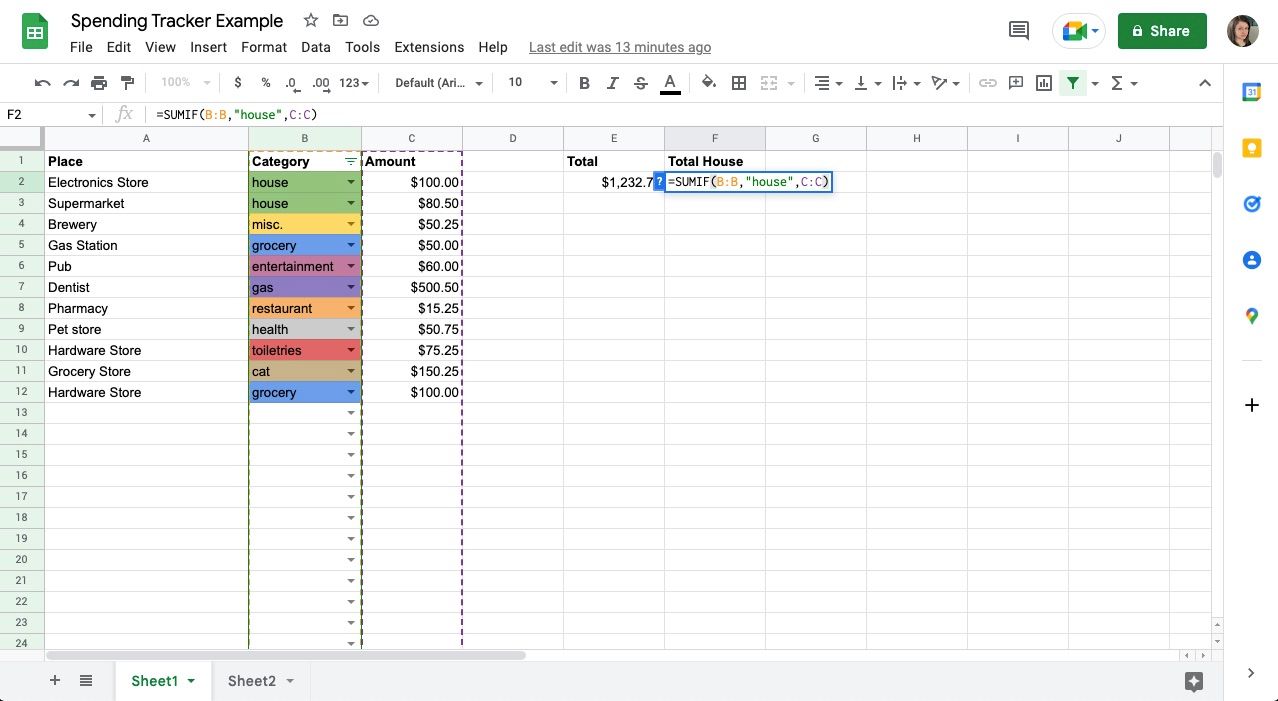Open the Data menu
Screen dimensions: 1278x701
click(x=316, y=47)
